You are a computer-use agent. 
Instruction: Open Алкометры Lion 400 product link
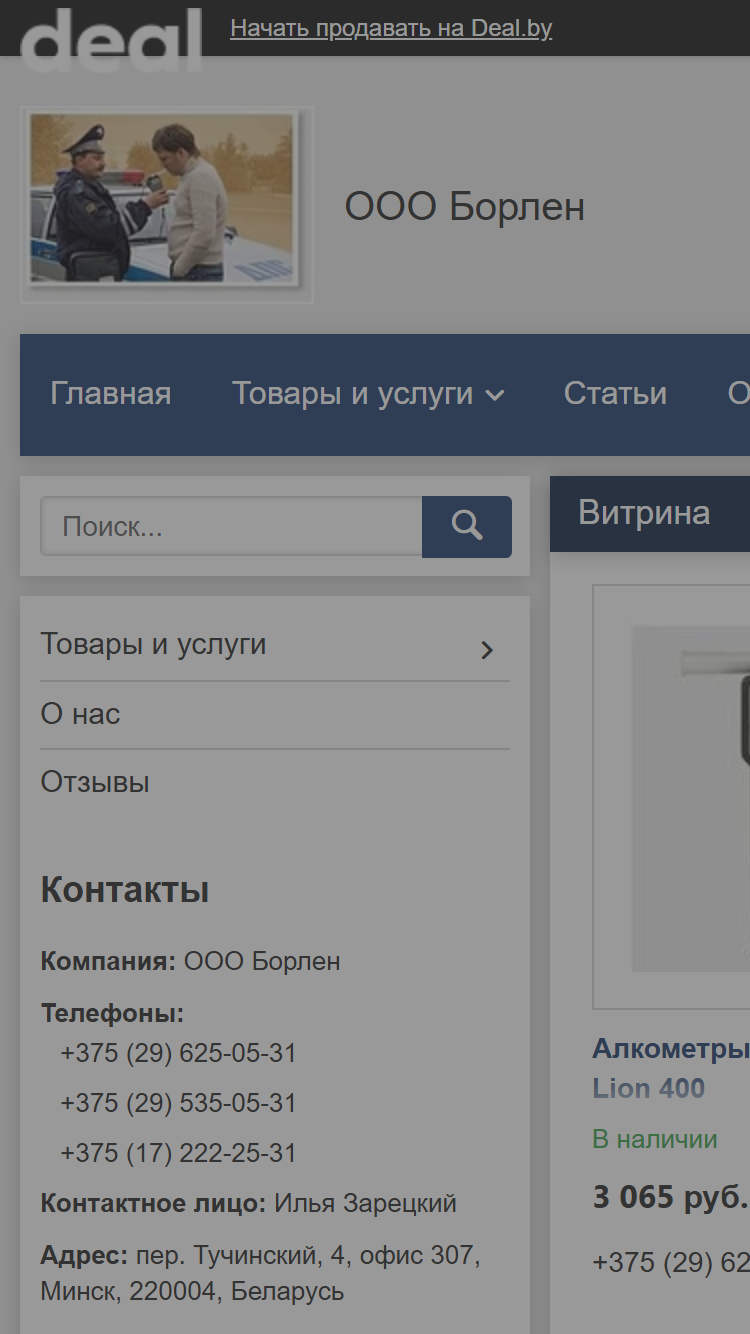point(671,1068)
